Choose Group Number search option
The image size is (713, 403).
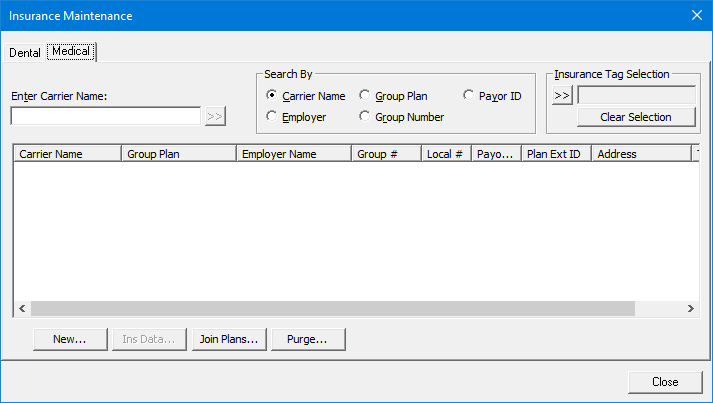pos(365,117)
